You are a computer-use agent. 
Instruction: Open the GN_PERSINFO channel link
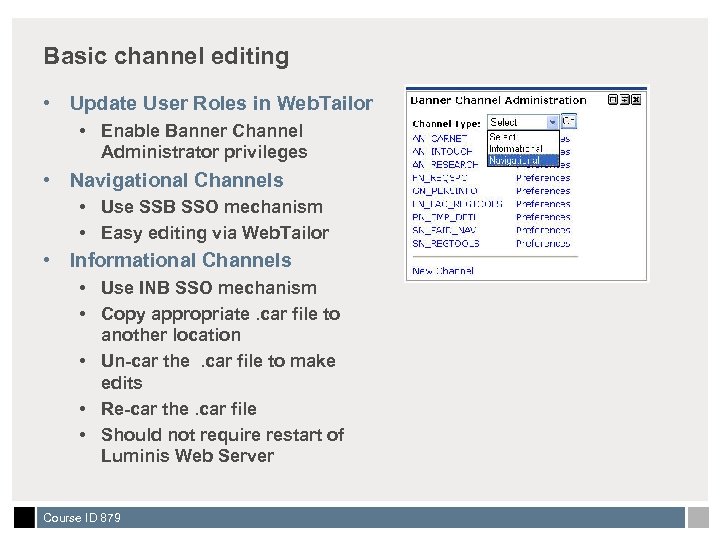click(445, 191)
